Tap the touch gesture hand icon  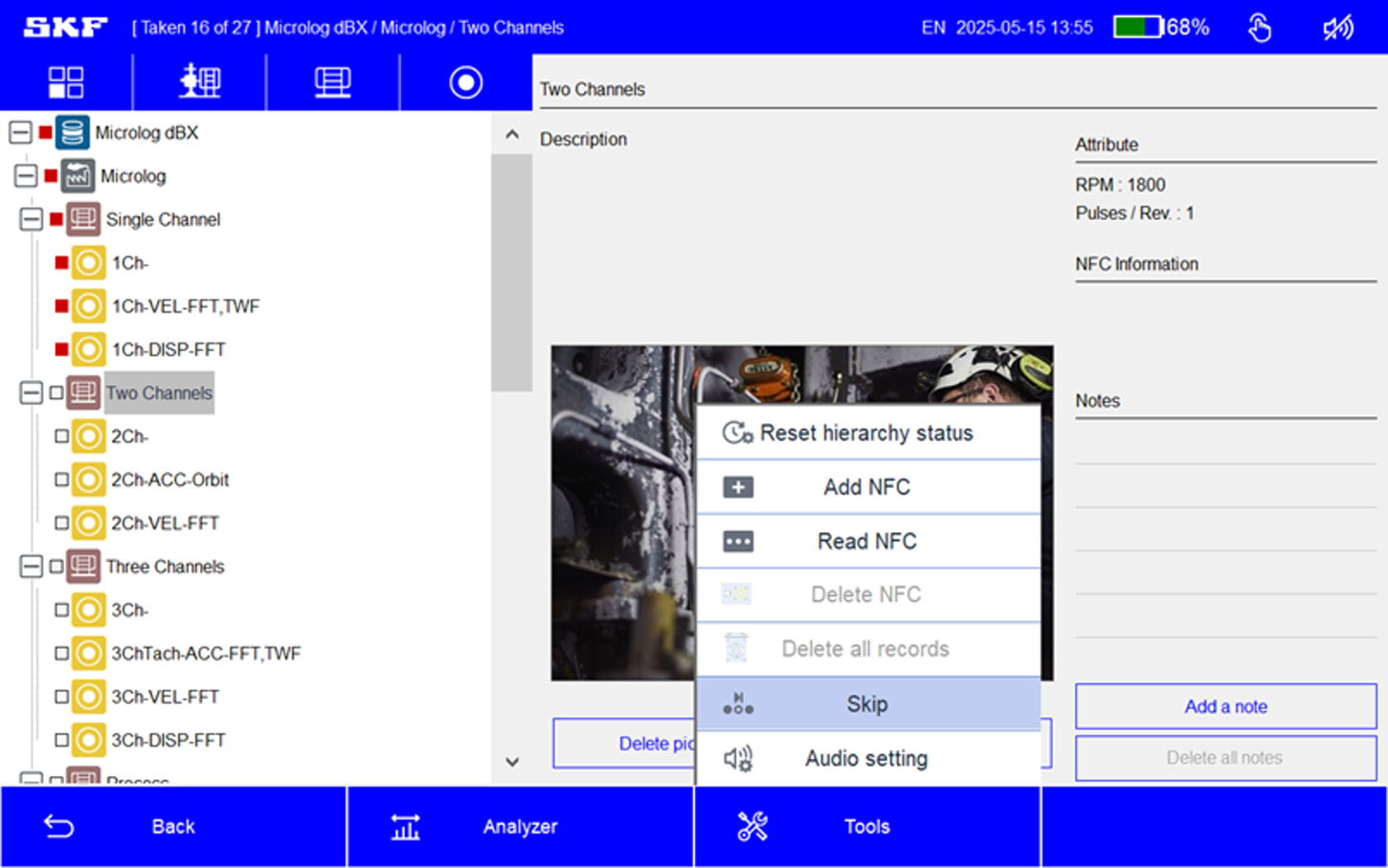coord(1260,28)
